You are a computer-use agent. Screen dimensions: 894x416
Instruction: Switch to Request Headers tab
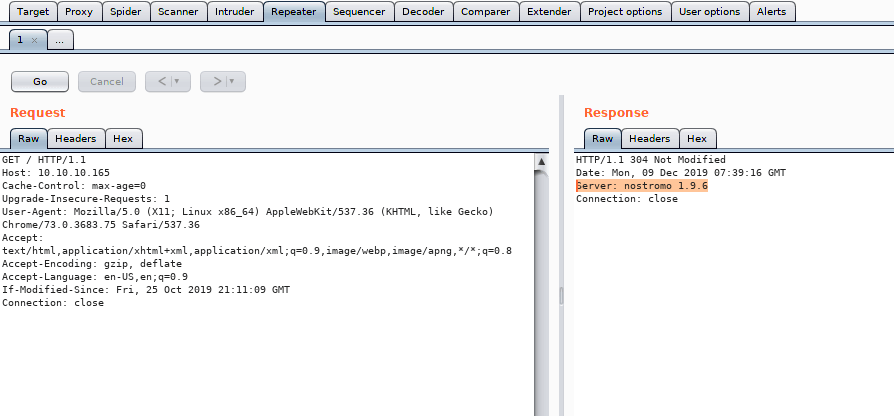(x=76, y=138)
